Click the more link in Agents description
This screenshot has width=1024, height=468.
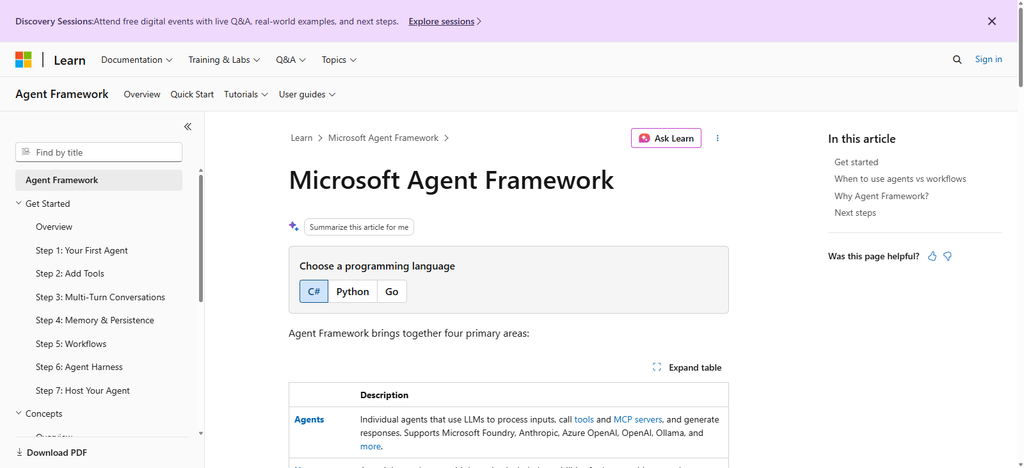[x=370, y=446]
